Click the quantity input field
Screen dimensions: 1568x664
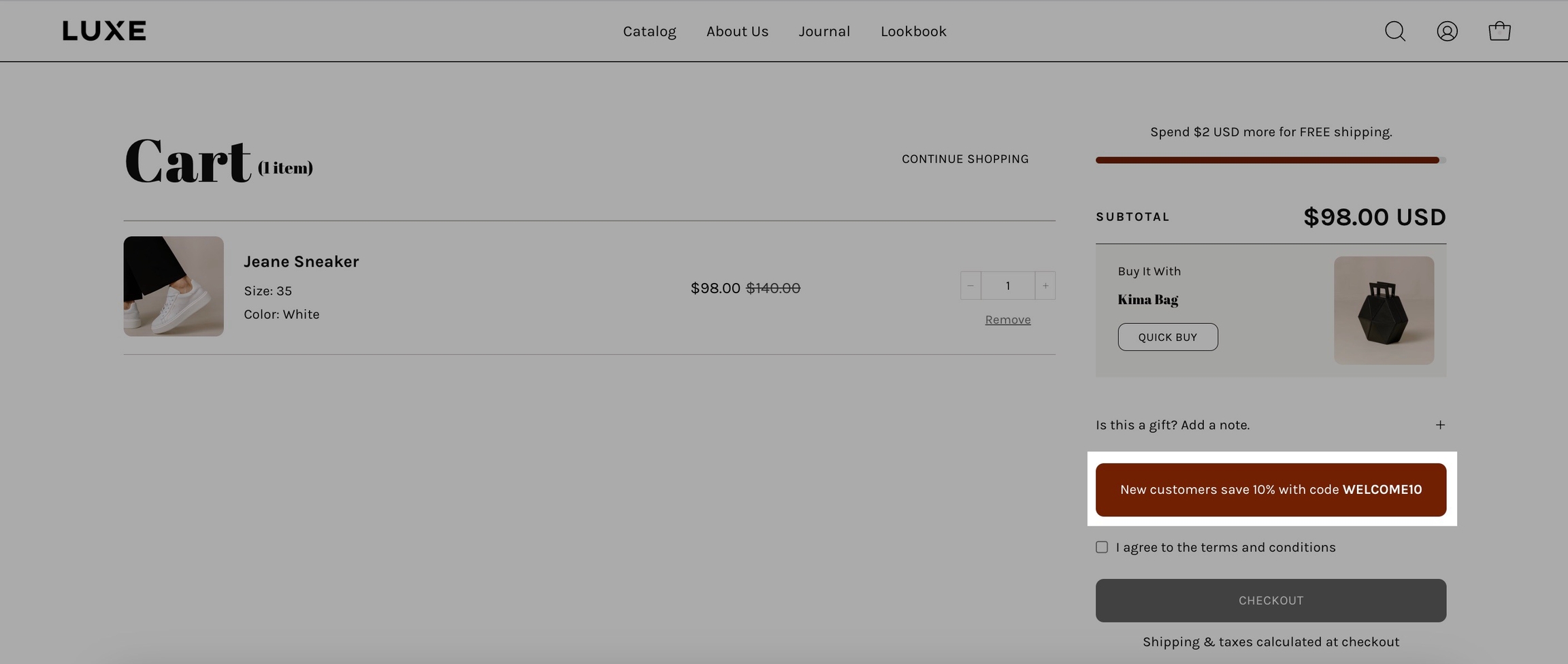pos(1007,286)
